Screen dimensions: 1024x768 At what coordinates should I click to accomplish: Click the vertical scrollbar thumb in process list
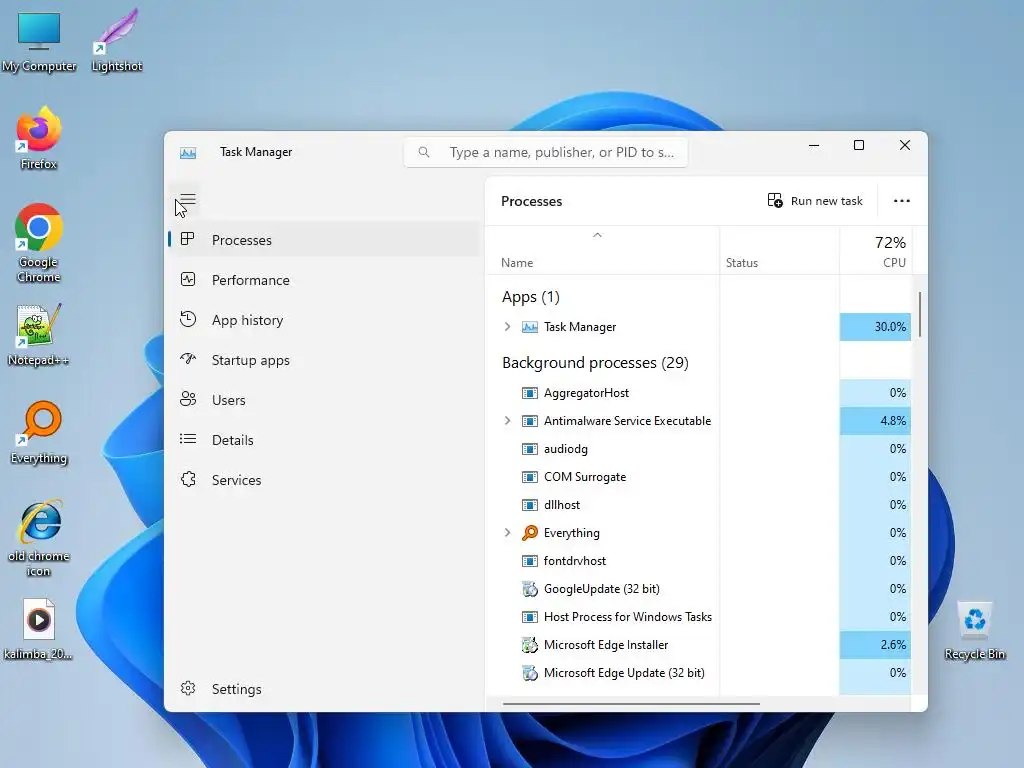click(x=920, y=315)
